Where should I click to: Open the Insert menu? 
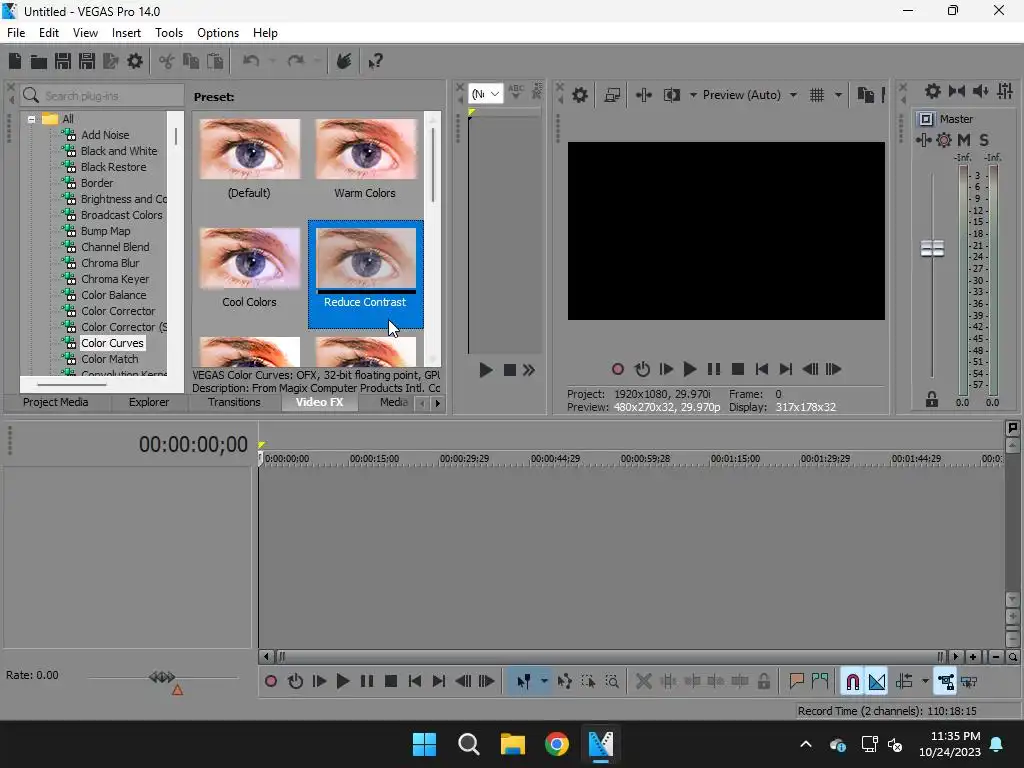pyautogui.click(x=126, y=33)
